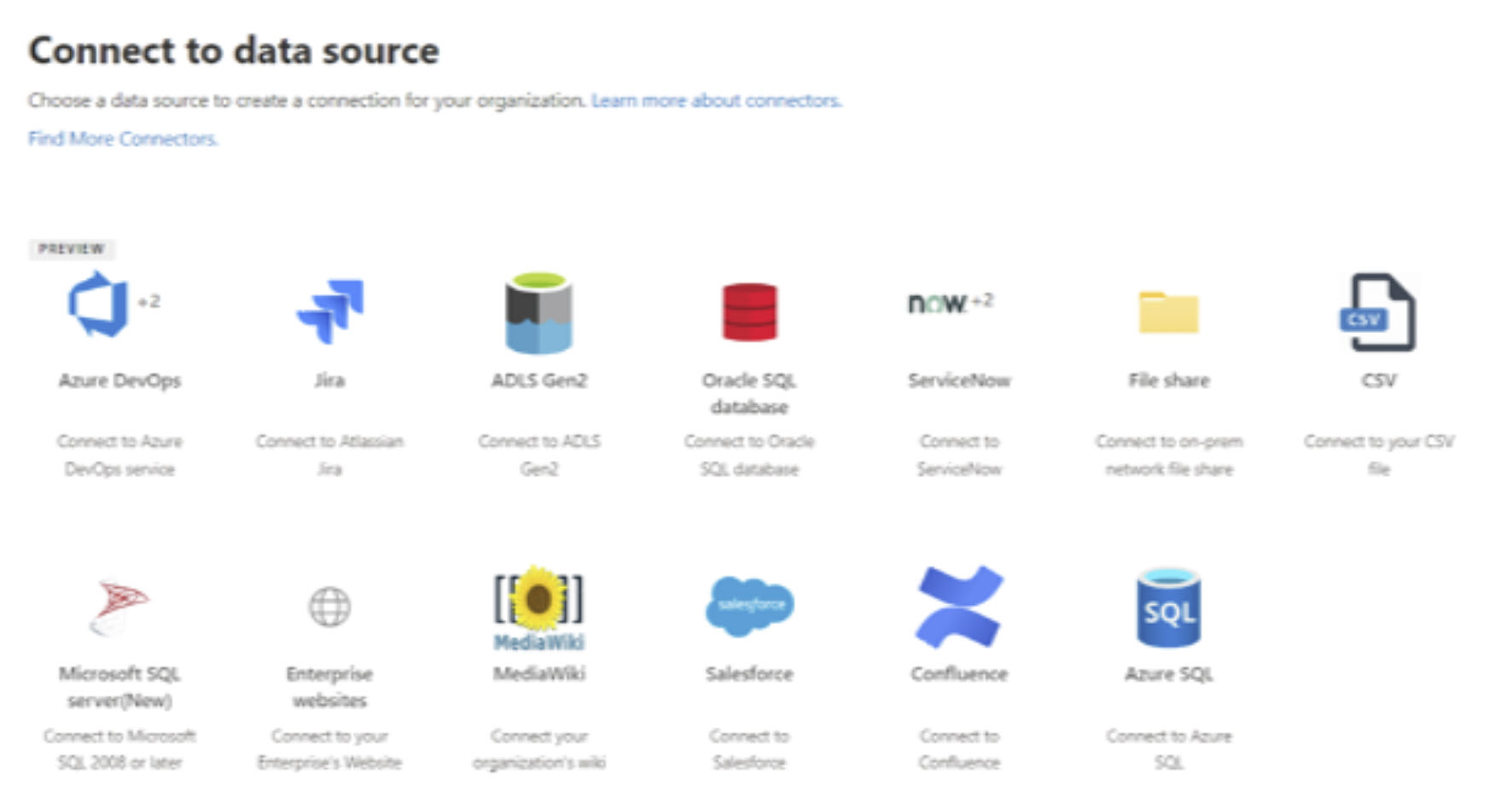Click the 'MediaWiki' connector name label
Image resolution: width=1512 pixels, height=798 pixels.
pyautogui.click(x=539, y=674)
